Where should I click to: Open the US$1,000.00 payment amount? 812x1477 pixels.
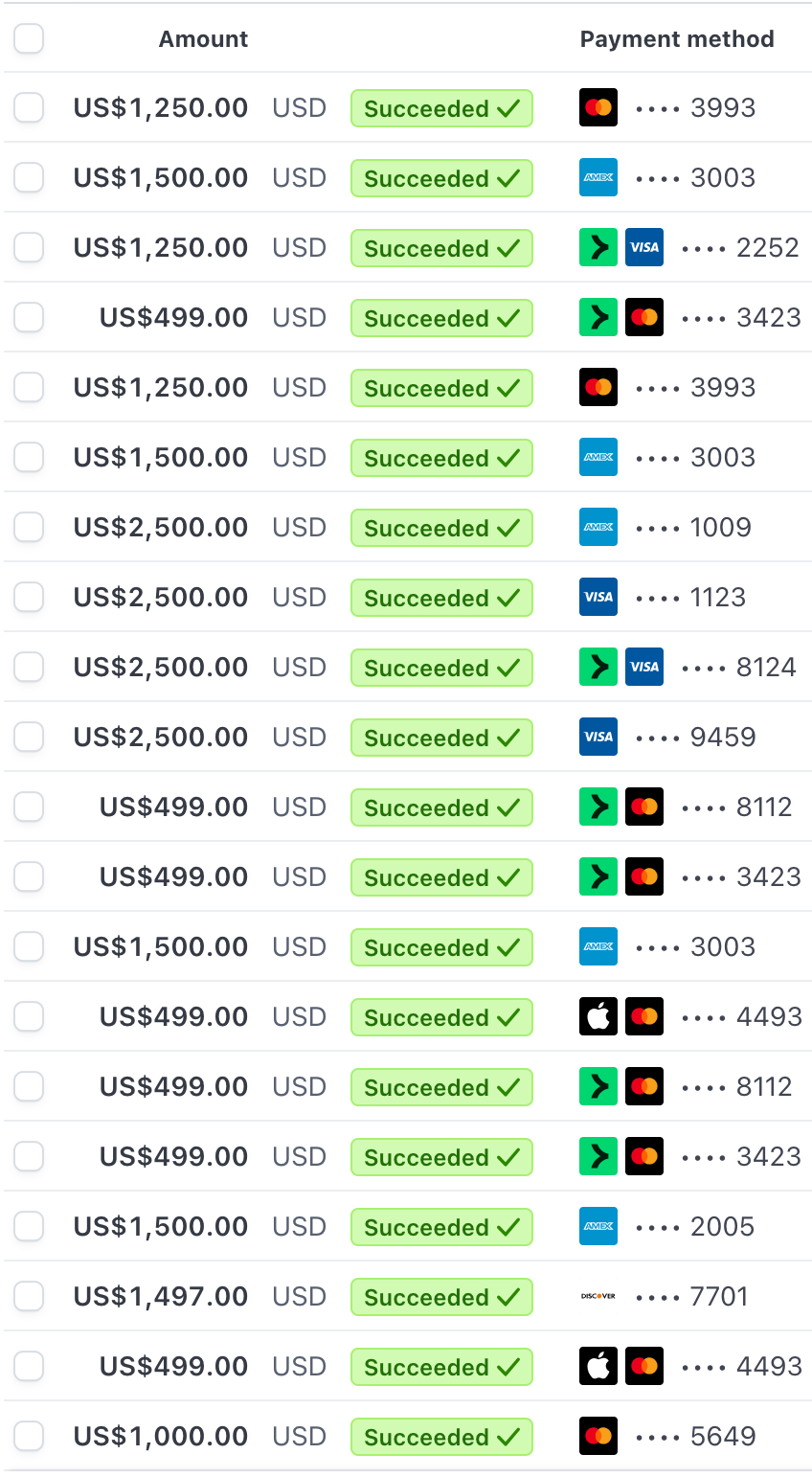click(x=161, y=1436)
